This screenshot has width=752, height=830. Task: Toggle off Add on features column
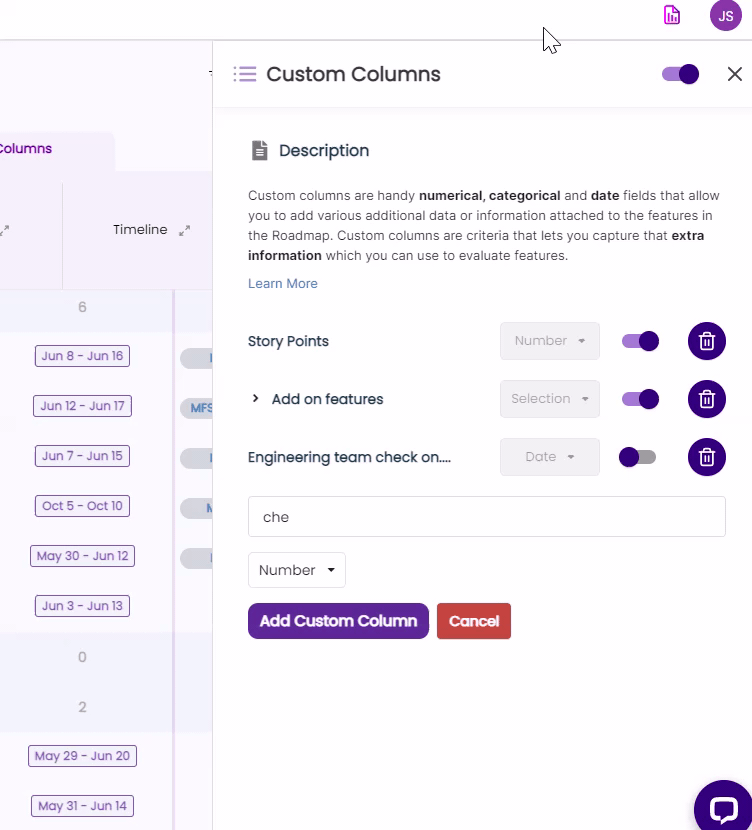click(x=640, y=399)
